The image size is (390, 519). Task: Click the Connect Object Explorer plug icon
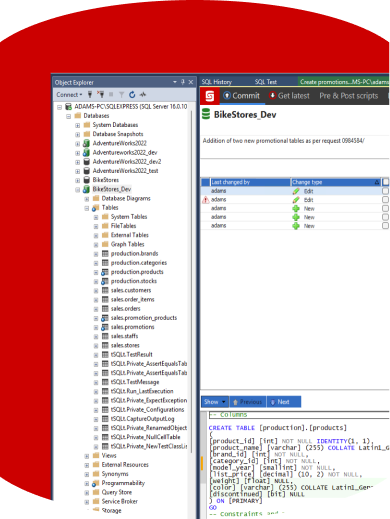tap(90, 95)
